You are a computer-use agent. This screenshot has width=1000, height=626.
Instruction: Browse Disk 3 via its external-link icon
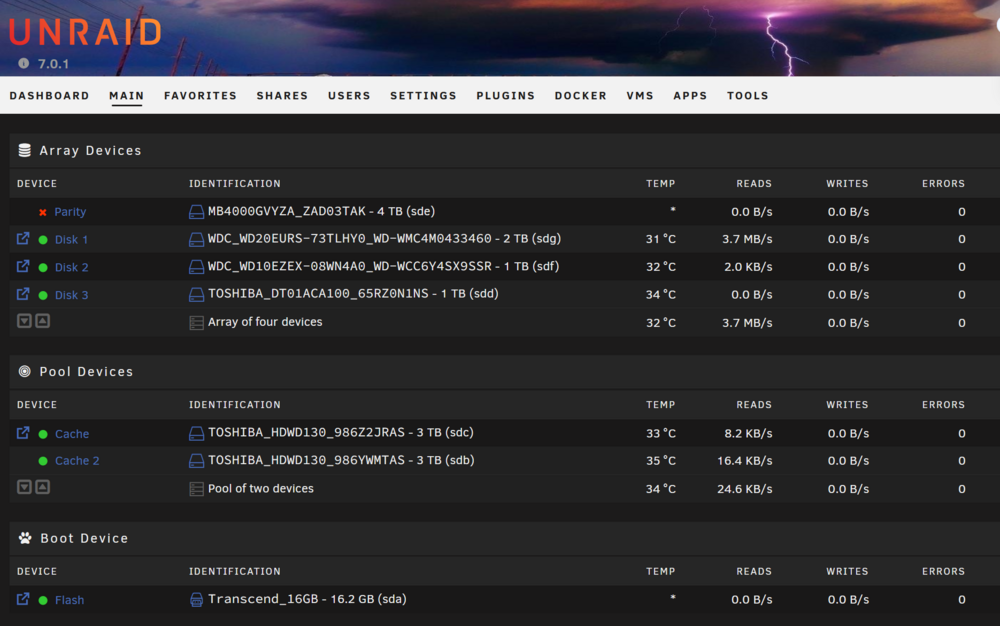point(23,294)
